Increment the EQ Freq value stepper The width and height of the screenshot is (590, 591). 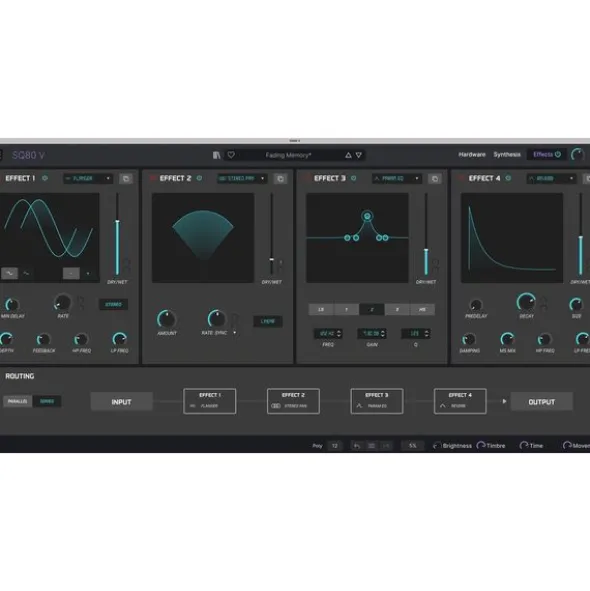click(339, 331)
